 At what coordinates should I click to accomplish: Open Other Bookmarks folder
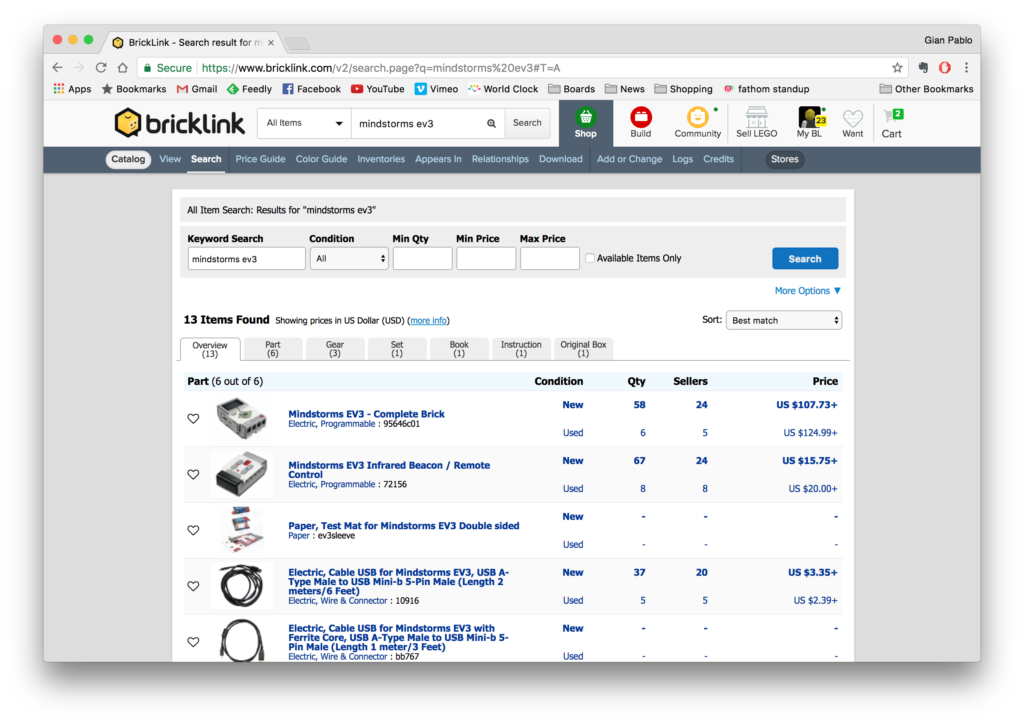pos(926,89)
